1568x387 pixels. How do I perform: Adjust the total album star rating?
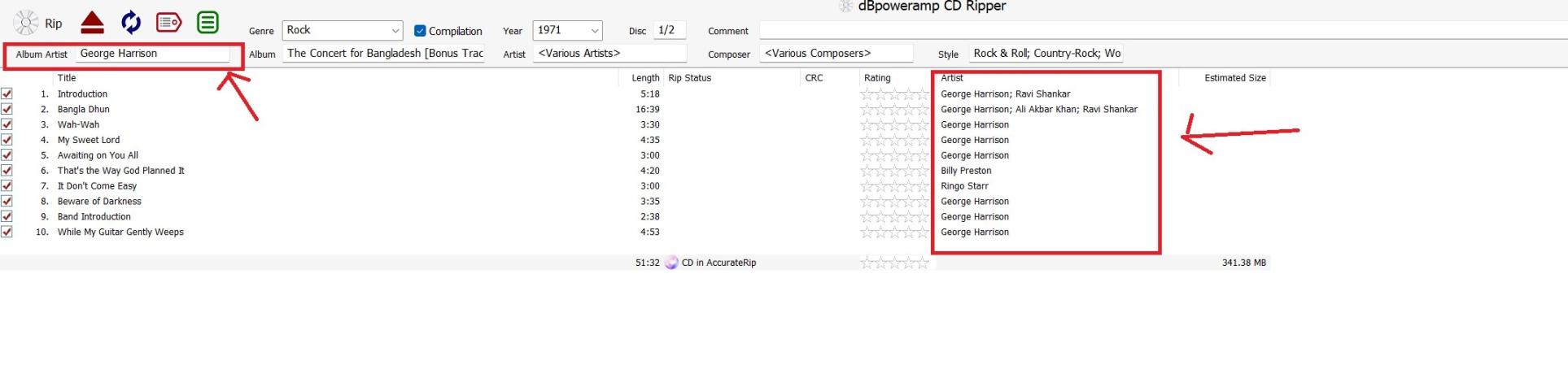[894, 263]
